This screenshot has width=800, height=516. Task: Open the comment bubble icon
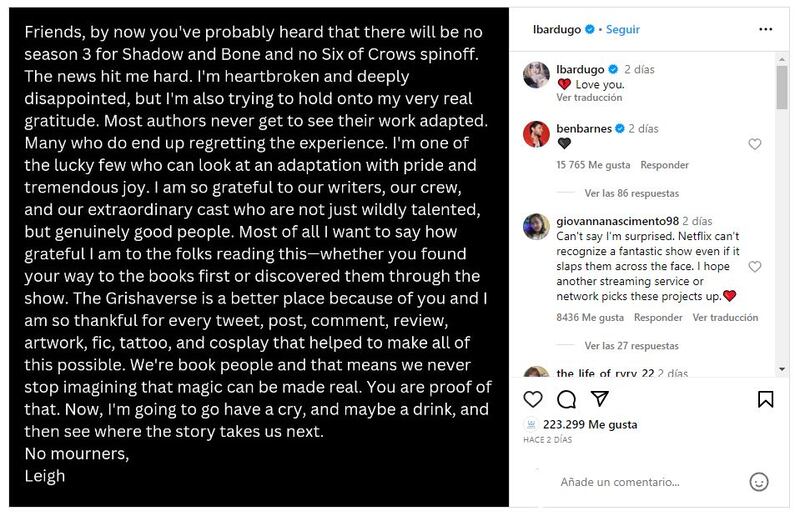pos(566,400)
